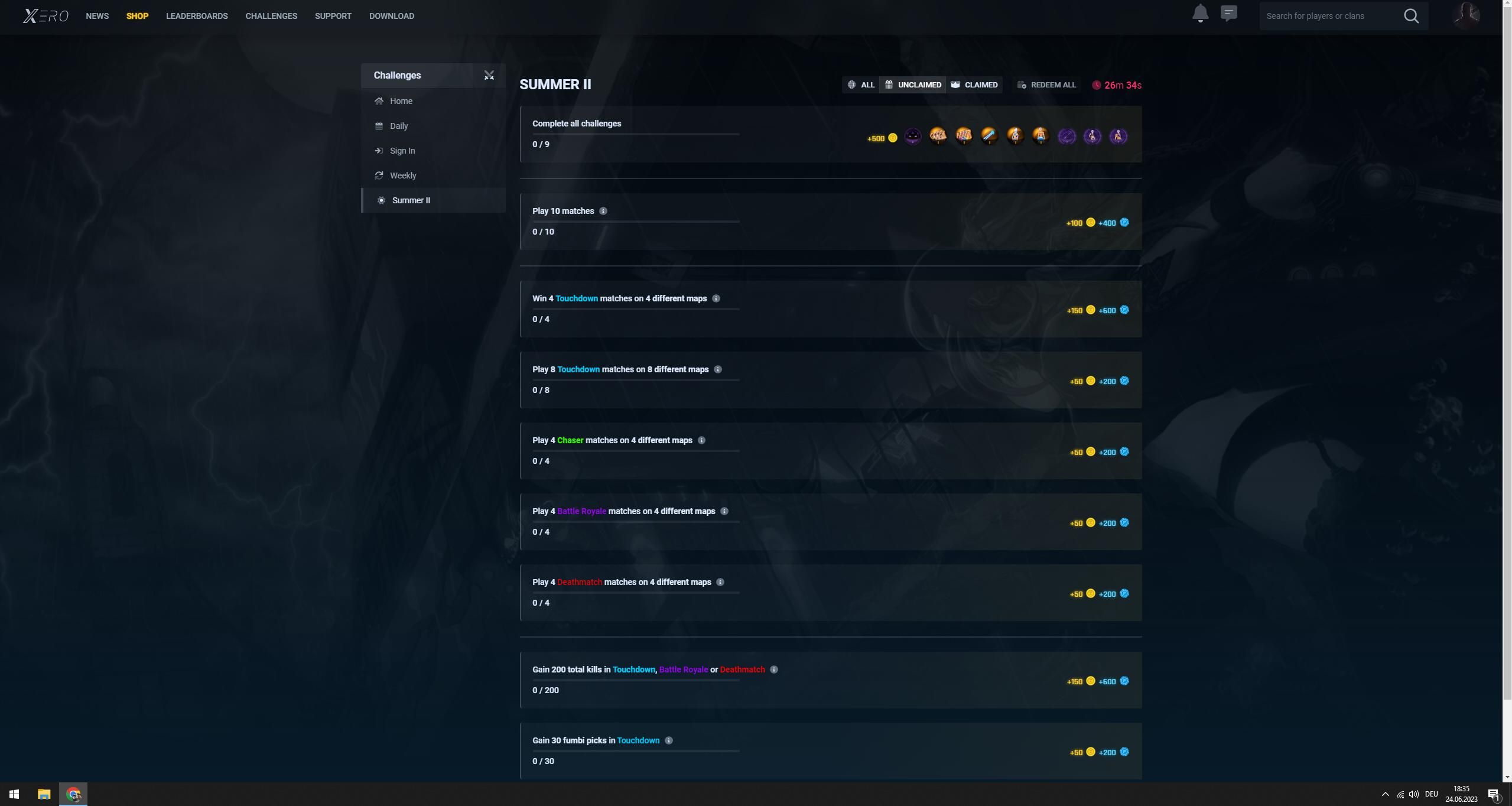Screen dimensions: 1512x806
Task: Click the search magnifier icon
Action: click(x=1411, y=16)
